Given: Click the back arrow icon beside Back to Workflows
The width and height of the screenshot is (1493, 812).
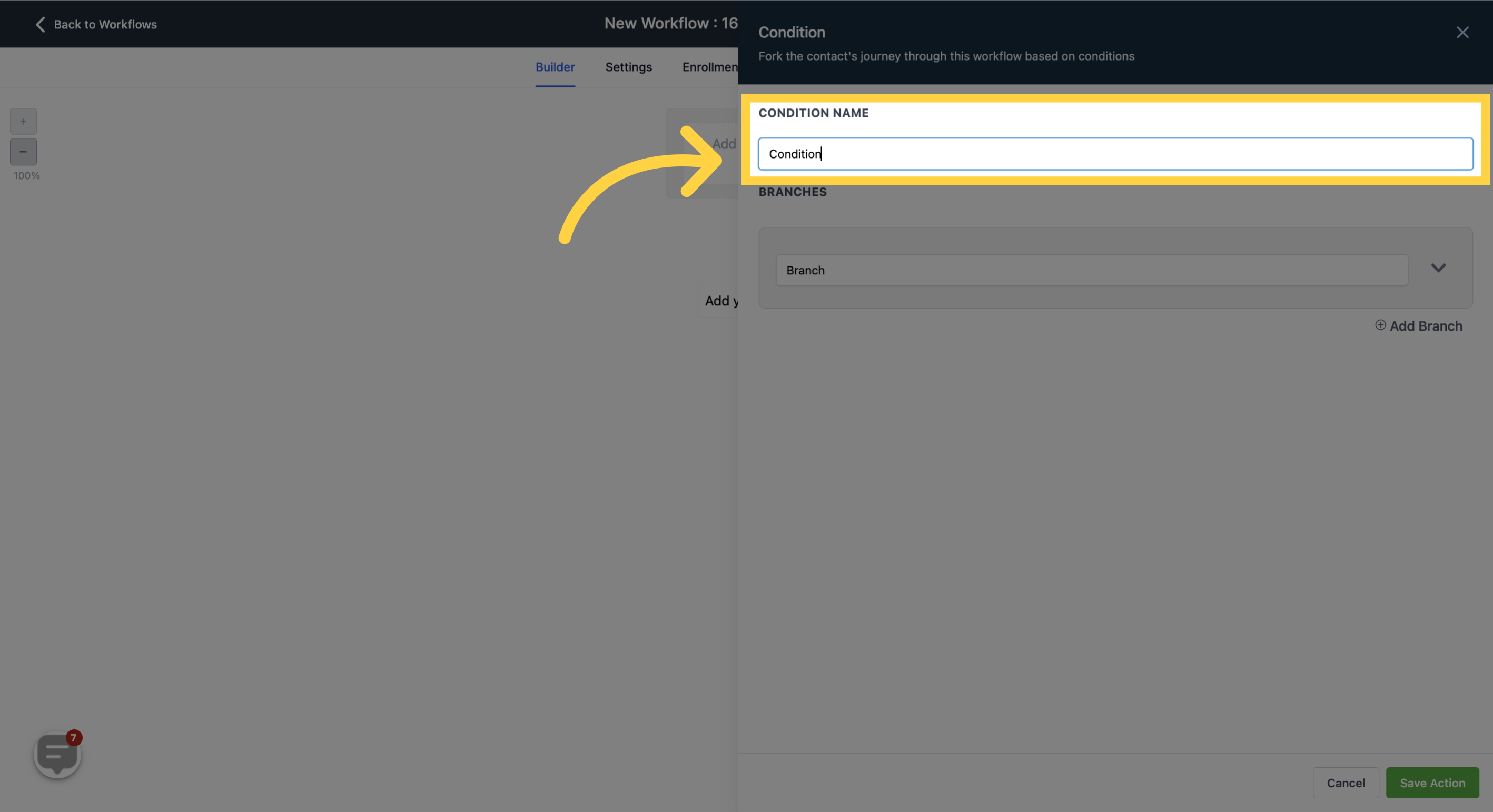Looking at the screenshot, I should point(40,24).
